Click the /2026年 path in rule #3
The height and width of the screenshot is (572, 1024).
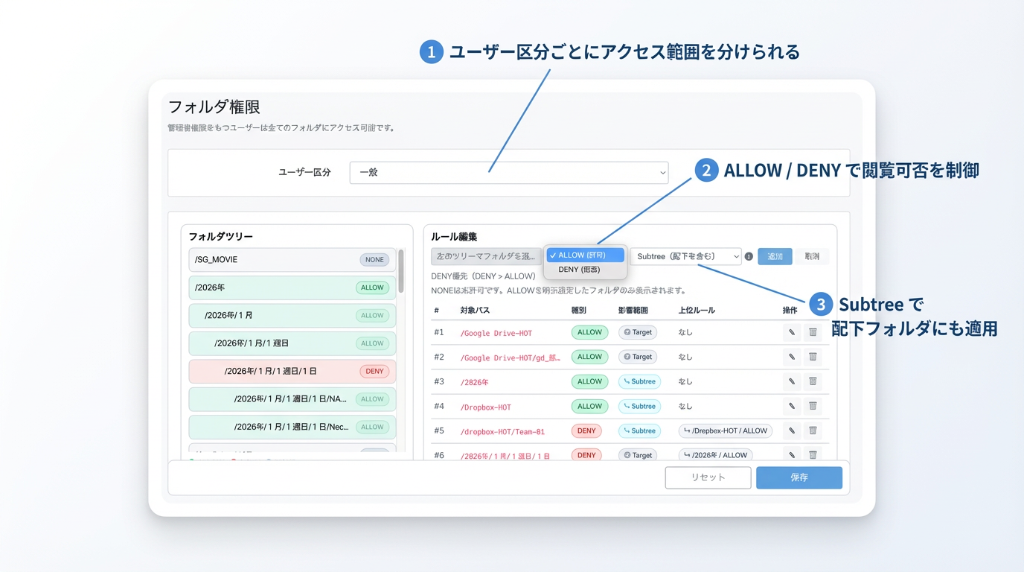click(x=474, y=382)
